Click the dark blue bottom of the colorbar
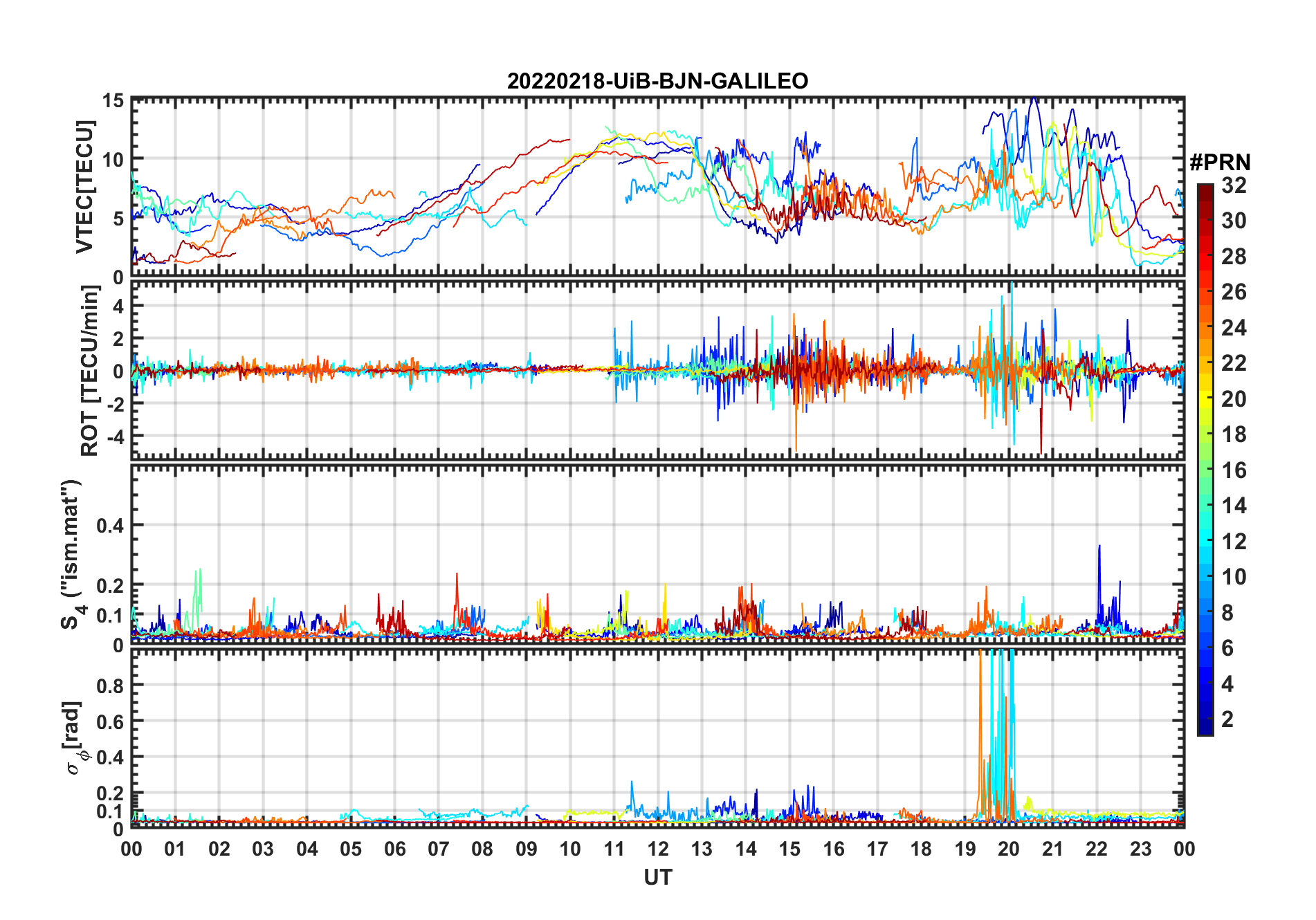 (x=1205, y=726)
